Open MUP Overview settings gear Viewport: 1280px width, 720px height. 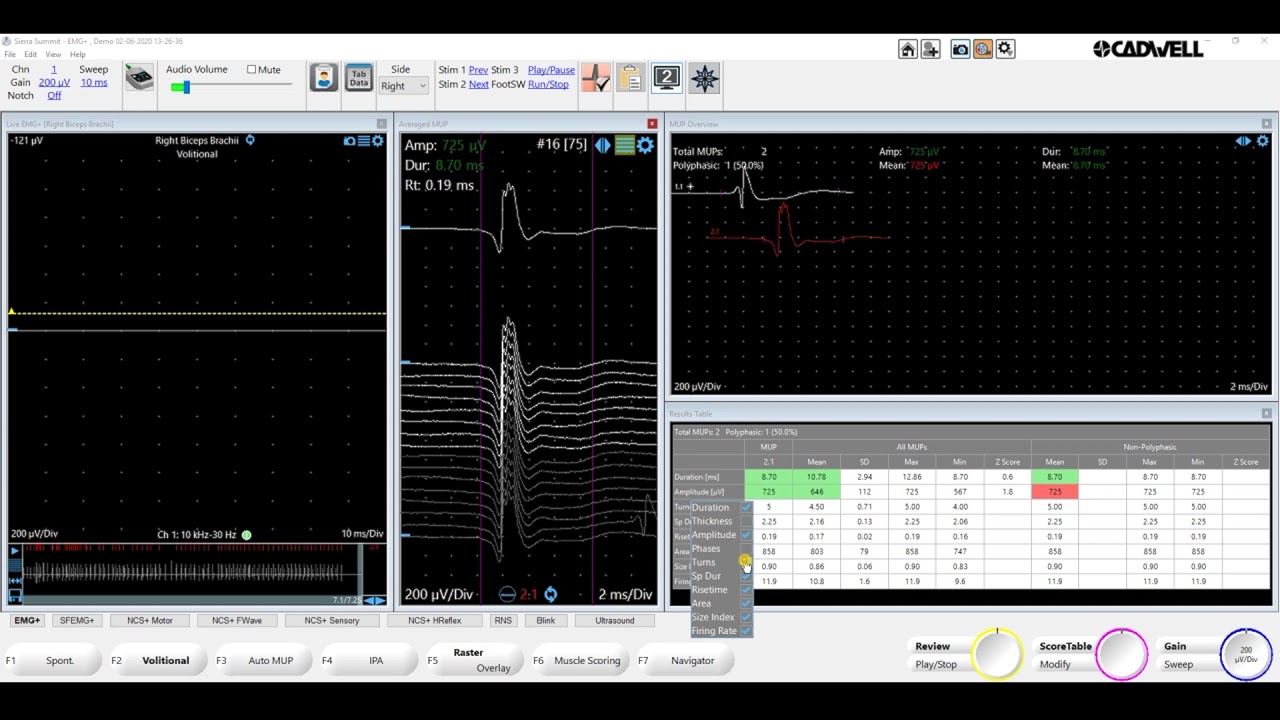[x=1263, y=141]
